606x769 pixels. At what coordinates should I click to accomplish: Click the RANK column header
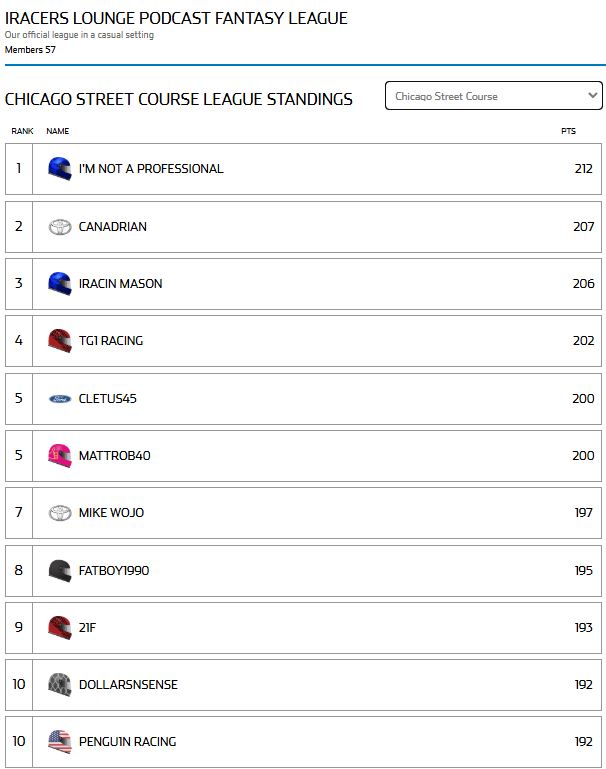click(22, 131)
